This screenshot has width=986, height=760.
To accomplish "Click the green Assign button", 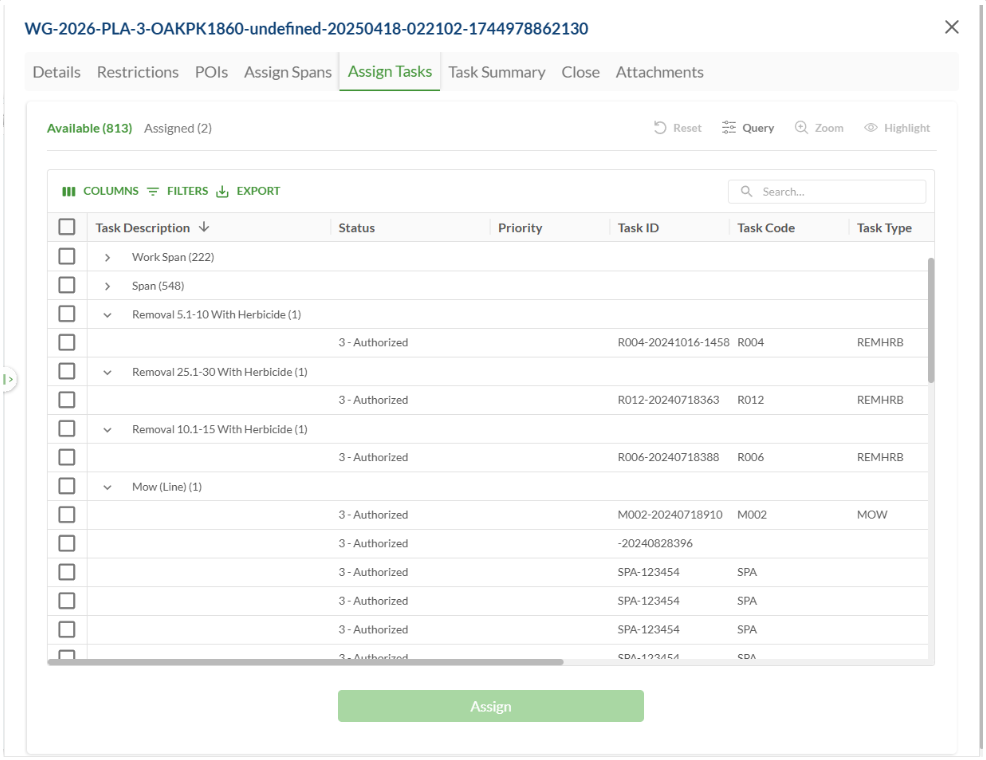I will [x=490, y=706].
